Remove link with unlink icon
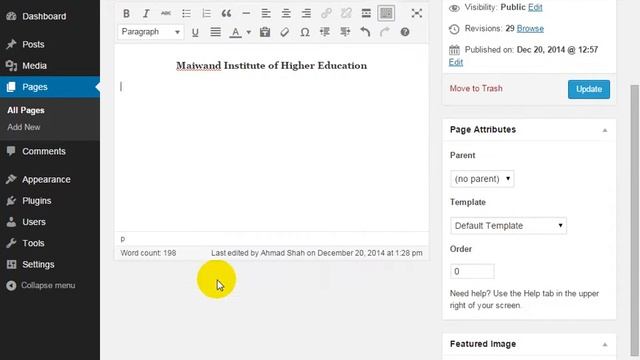This screenshot has width=640, height=360. click(x=346, y=13)
